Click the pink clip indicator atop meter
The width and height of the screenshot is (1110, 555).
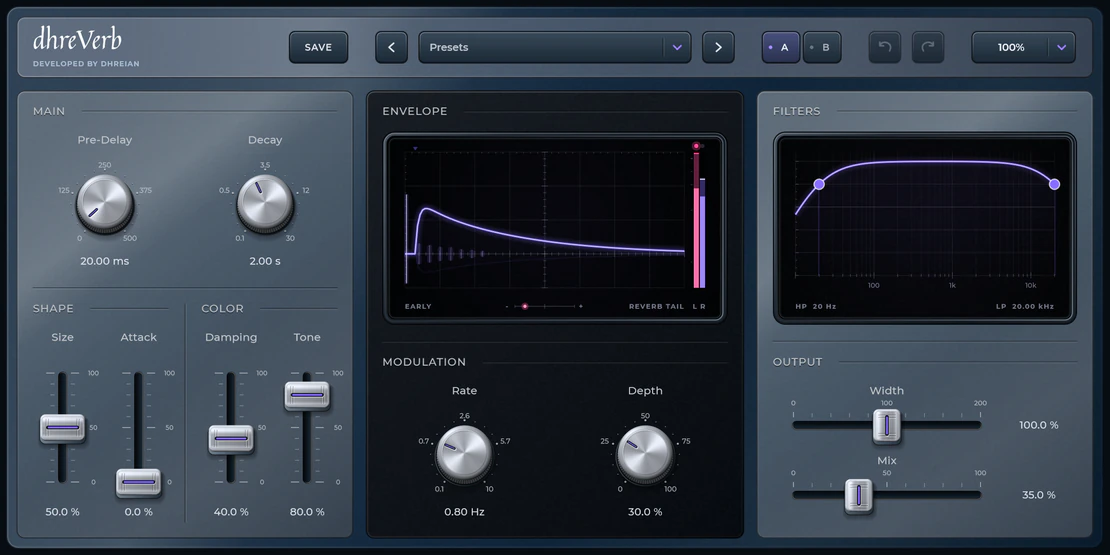pyautogui.click(x=696, y=146)
